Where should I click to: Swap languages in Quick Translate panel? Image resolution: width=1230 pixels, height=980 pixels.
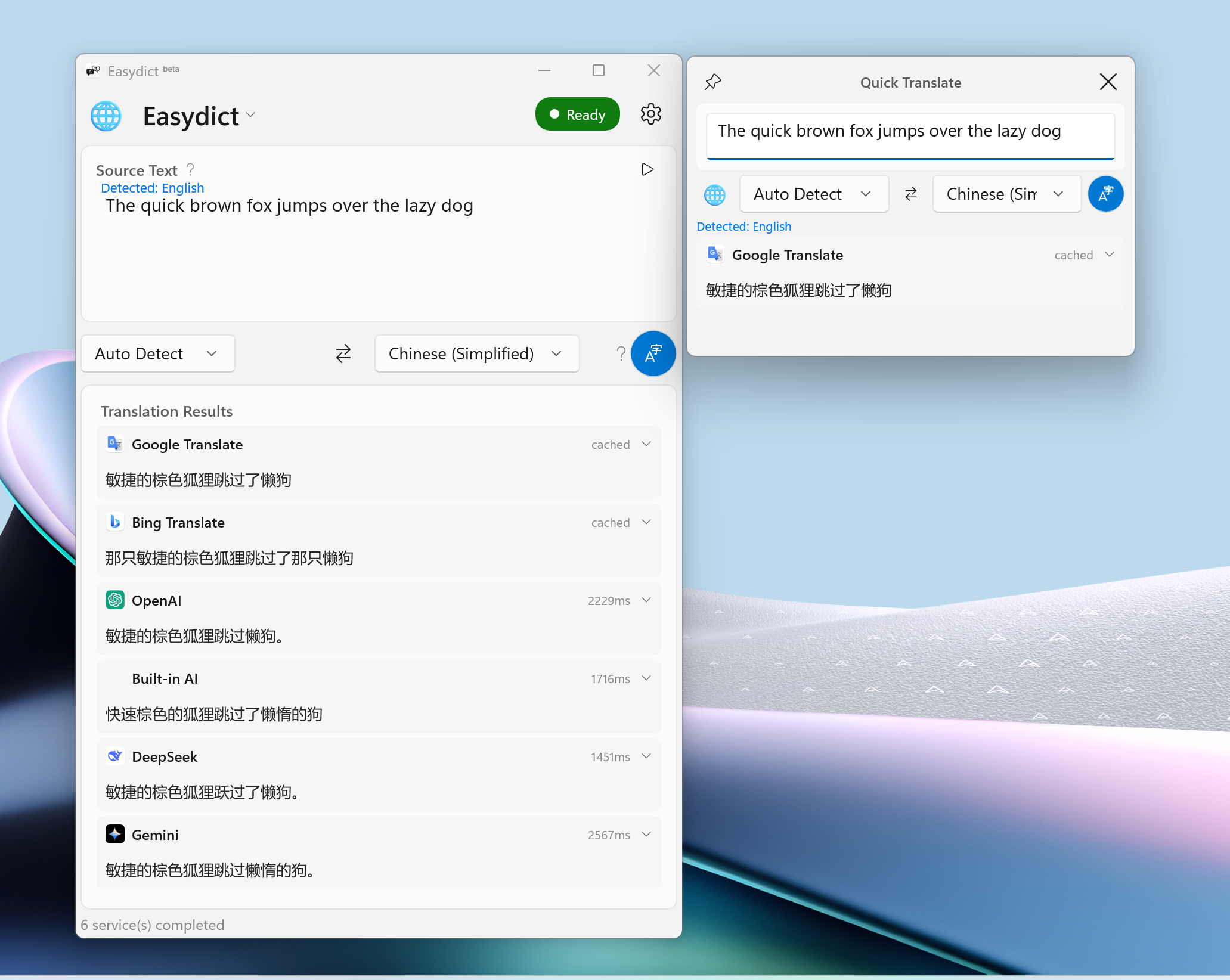point(910,194)
